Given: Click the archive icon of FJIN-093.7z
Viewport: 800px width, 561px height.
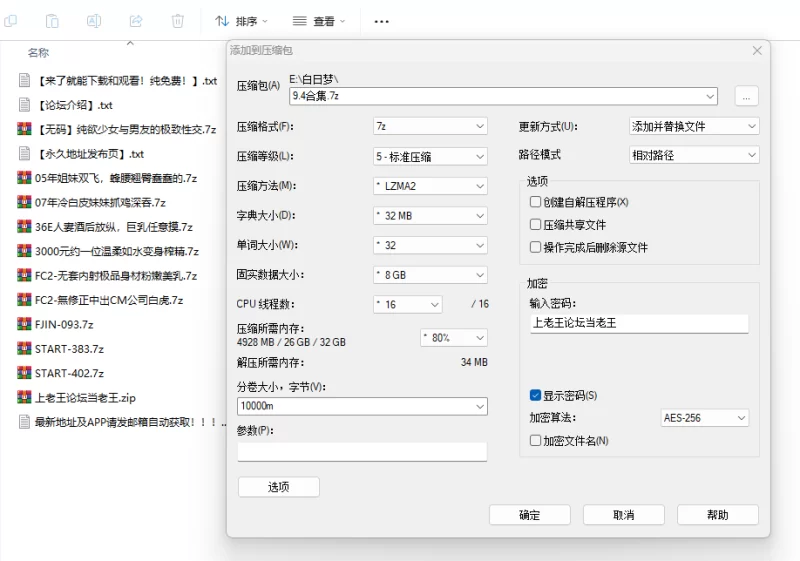Looking at the screenshot, I should (x=24, y=324).
